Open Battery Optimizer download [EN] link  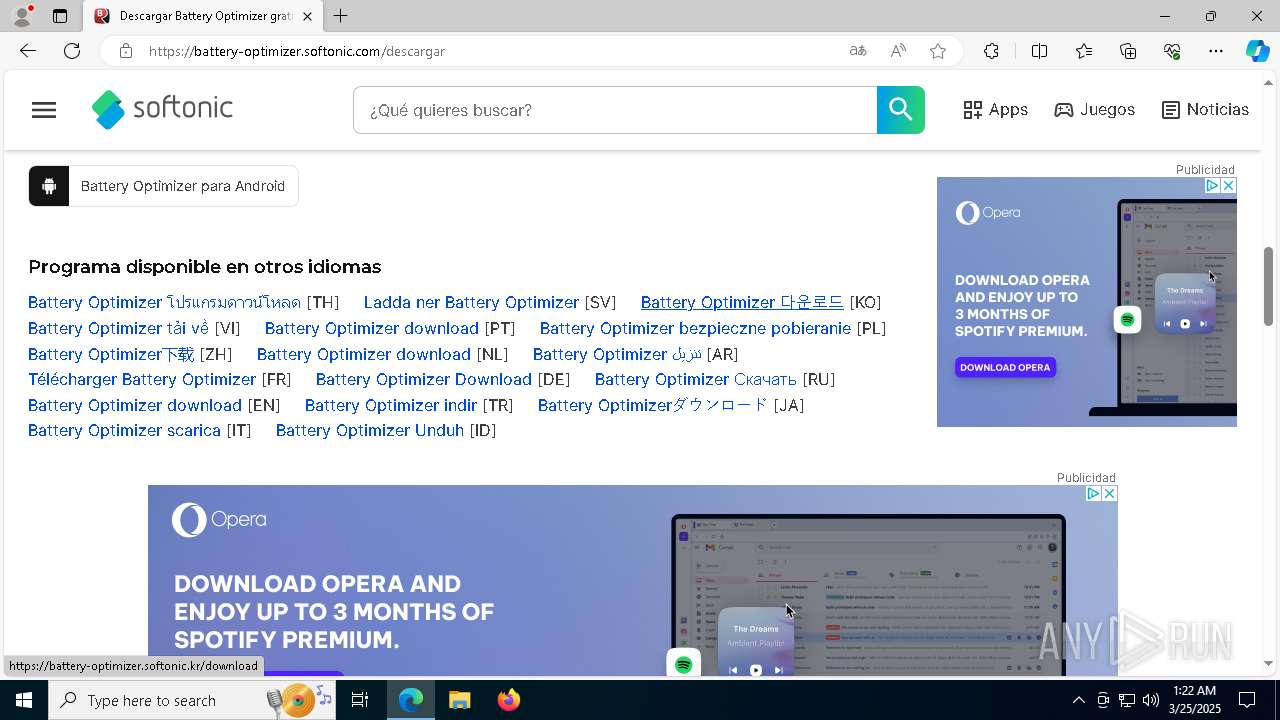(135, 405)
